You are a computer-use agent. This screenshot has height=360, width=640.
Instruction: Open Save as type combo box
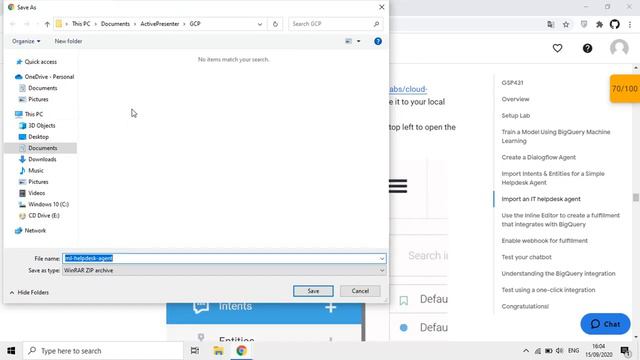pos(224,270)
